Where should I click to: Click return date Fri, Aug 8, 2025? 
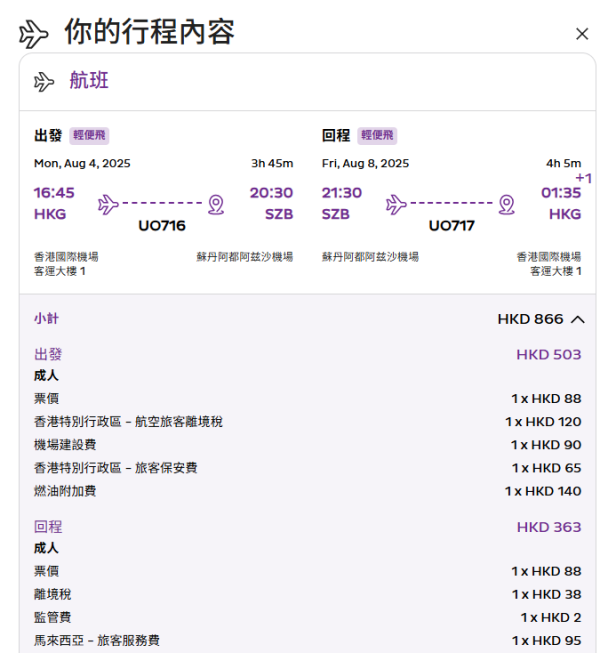click(365, 164)
